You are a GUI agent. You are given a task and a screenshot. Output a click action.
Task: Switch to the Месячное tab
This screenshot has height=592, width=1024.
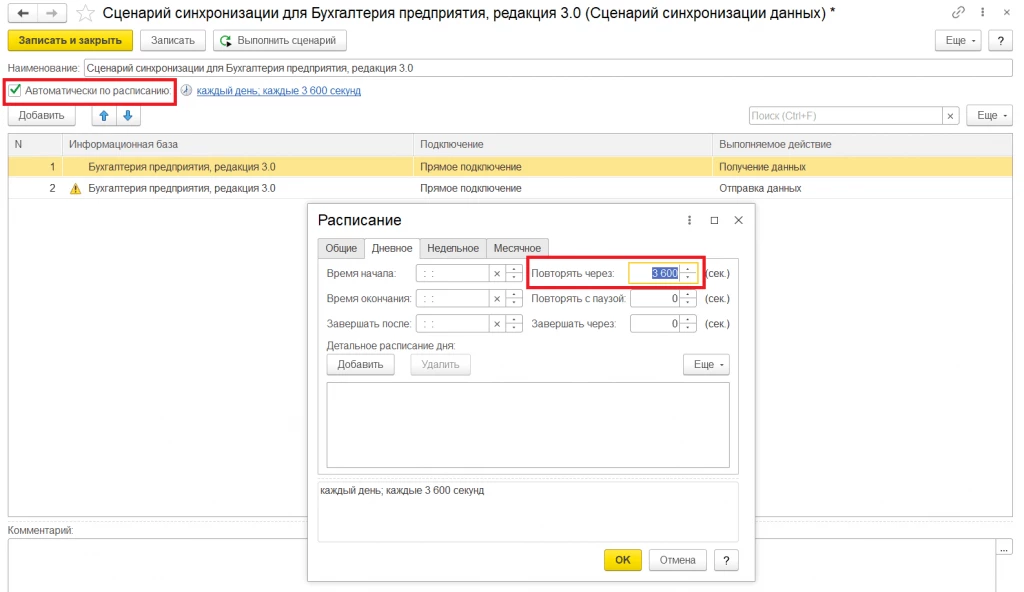pyautogui.click(x=517, y=248)
